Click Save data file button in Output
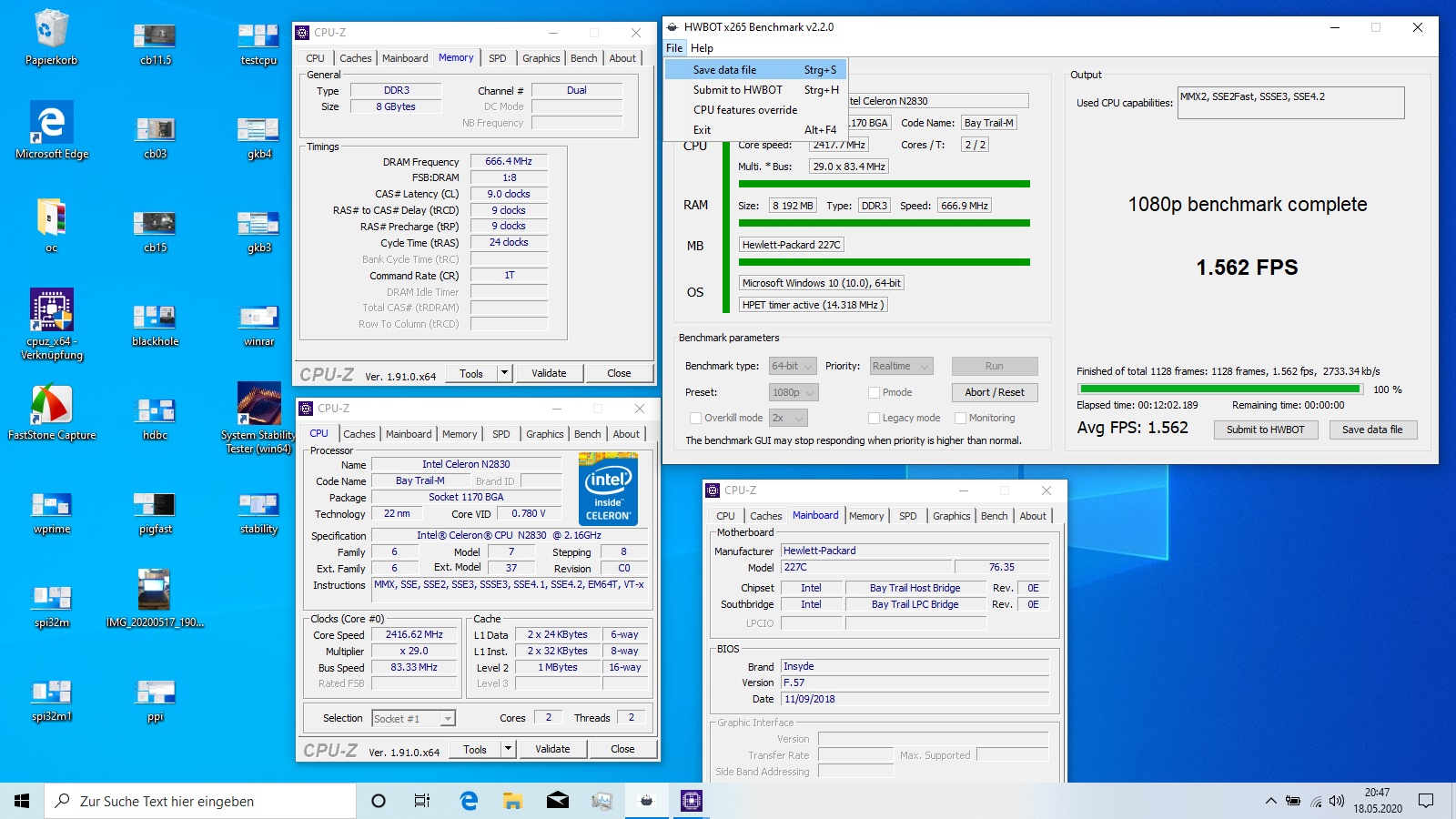 [1371, 430]
